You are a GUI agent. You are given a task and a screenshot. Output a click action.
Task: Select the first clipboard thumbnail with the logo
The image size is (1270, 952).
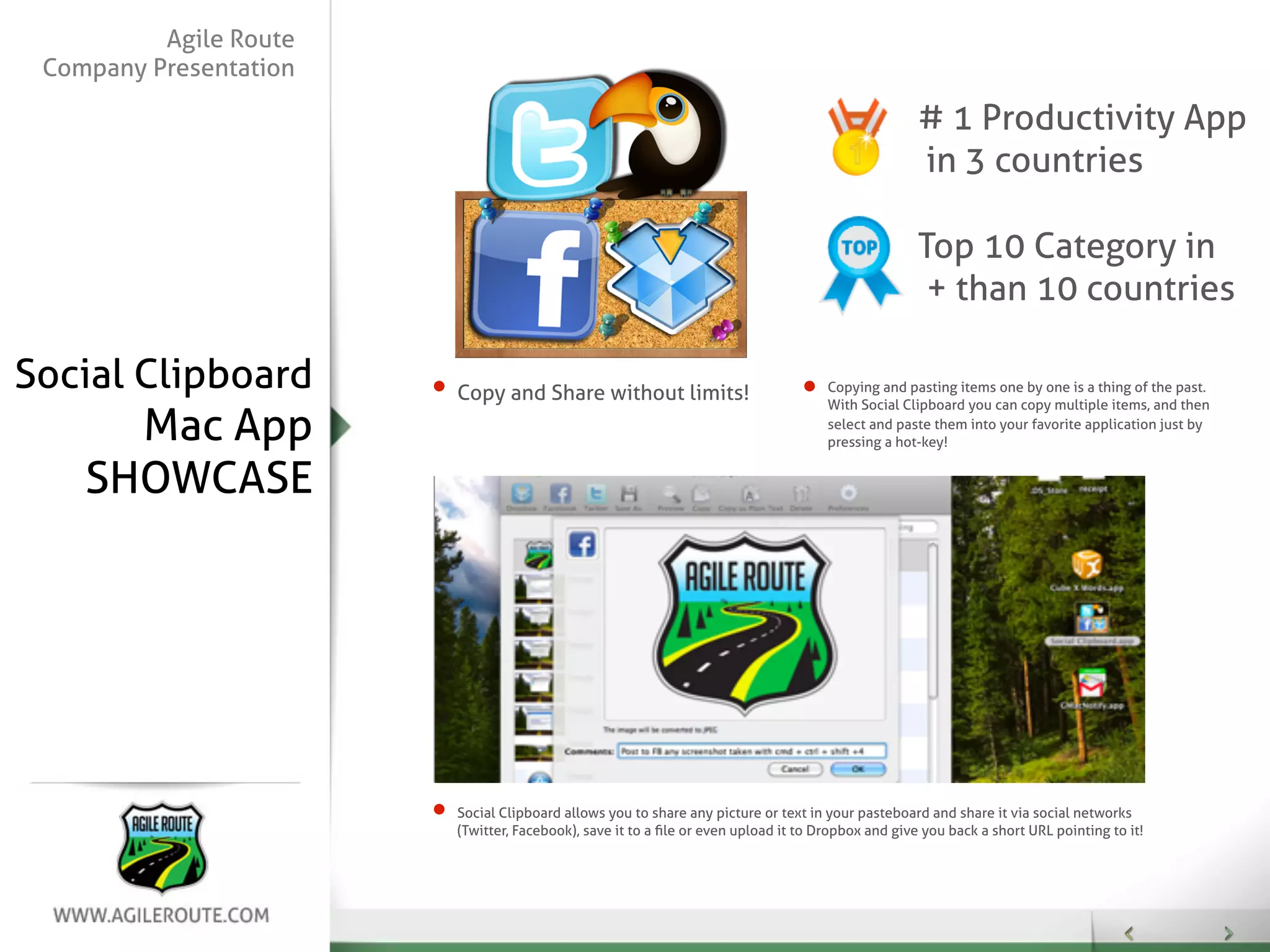pos(538,555)
